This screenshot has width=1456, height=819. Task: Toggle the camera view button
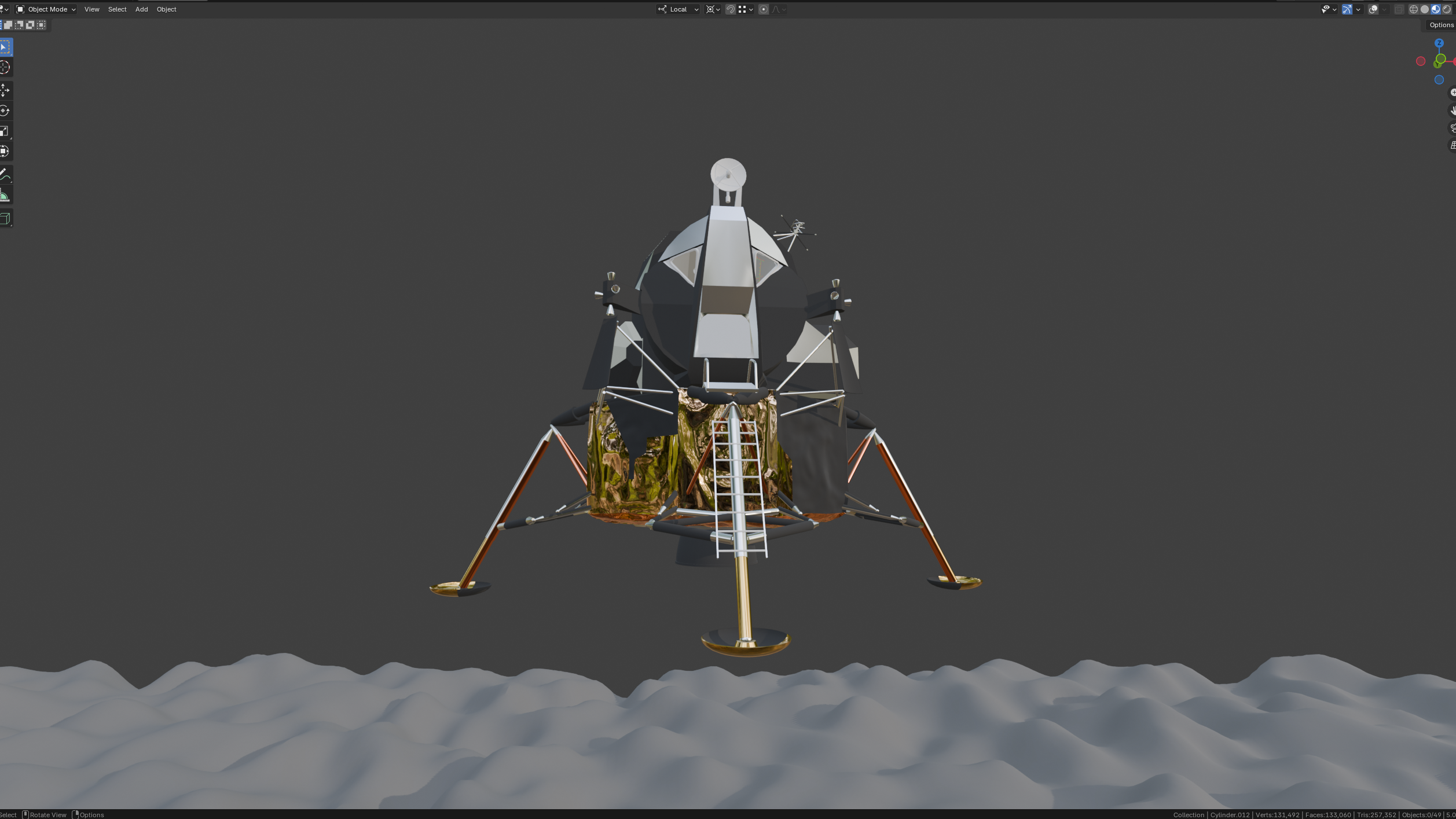coord(1452,127)
